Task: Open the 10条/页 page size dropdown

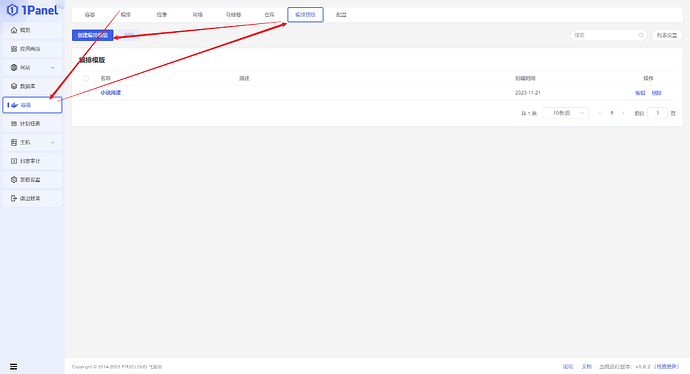Action: tap(565, 113)
